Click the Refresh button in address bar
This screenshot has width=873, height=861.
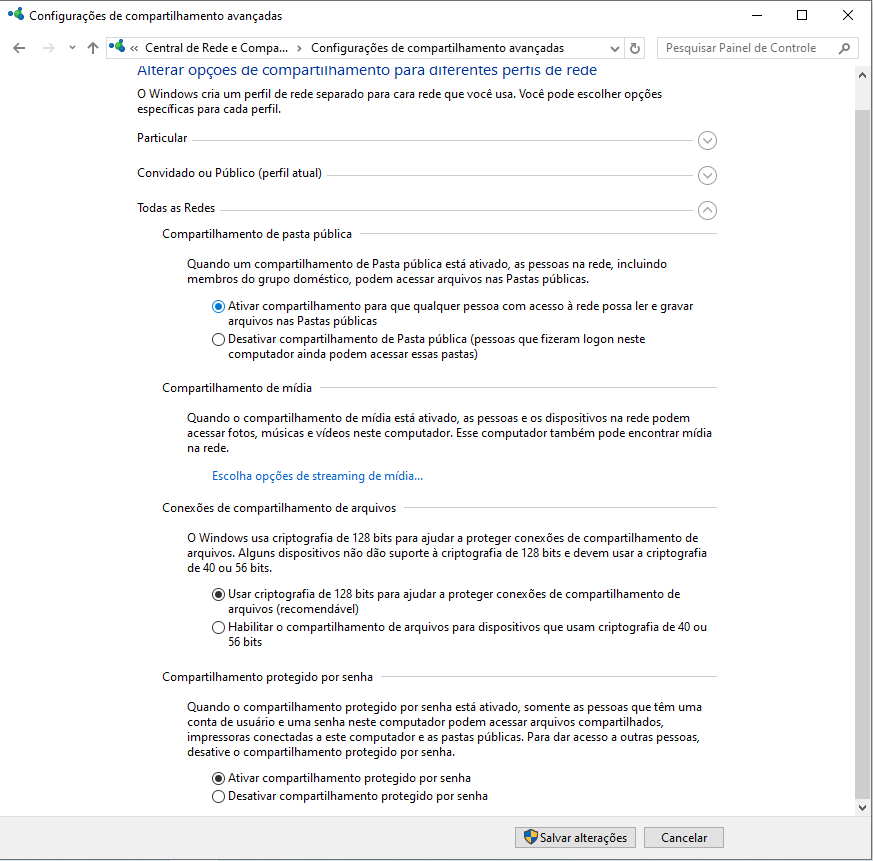coord(635,48)
